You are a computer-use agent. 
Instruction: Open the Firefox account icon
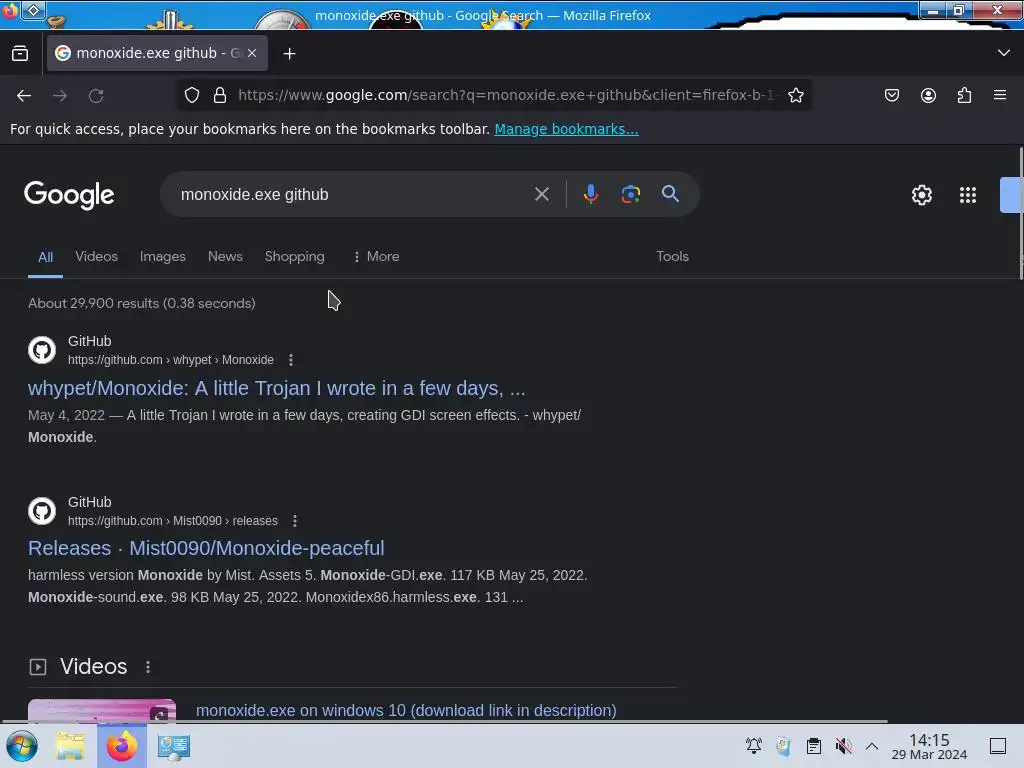[x=928, y=95]
